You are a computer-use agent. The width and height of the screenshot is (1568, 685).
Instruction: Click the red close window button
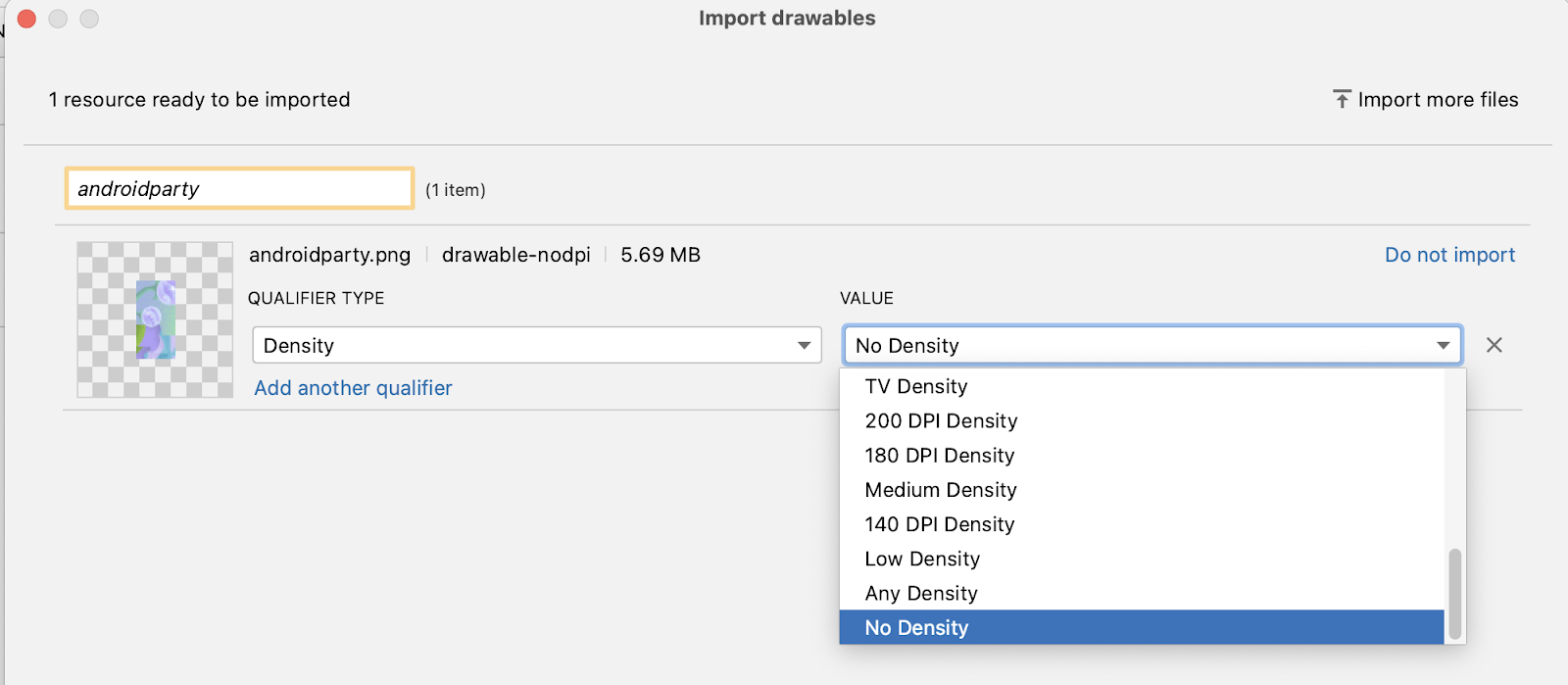click(27, 19)
